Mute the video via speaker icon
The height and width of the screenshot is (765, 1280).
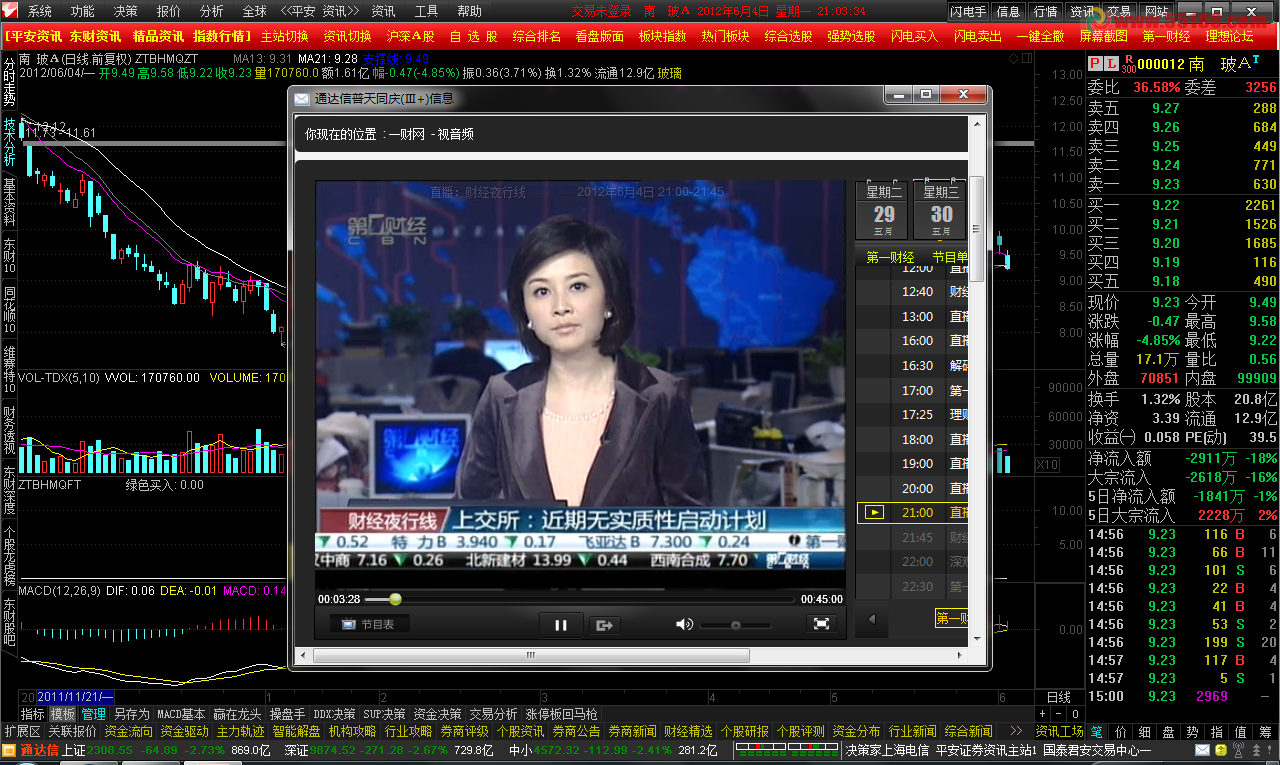(684, 624)
